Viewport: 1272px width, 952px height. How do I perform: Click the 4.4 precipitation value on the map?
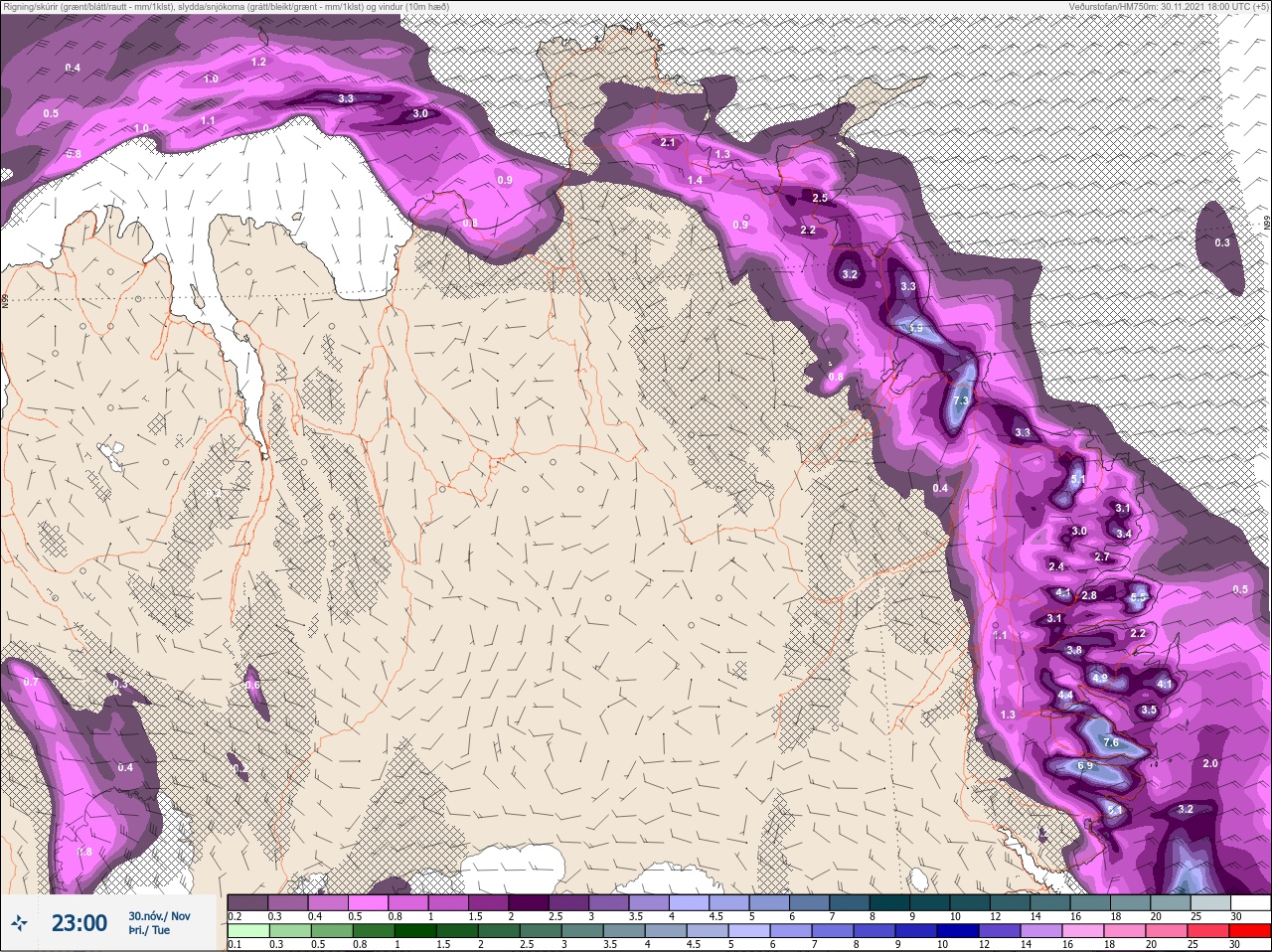(x=1065, y=695)
